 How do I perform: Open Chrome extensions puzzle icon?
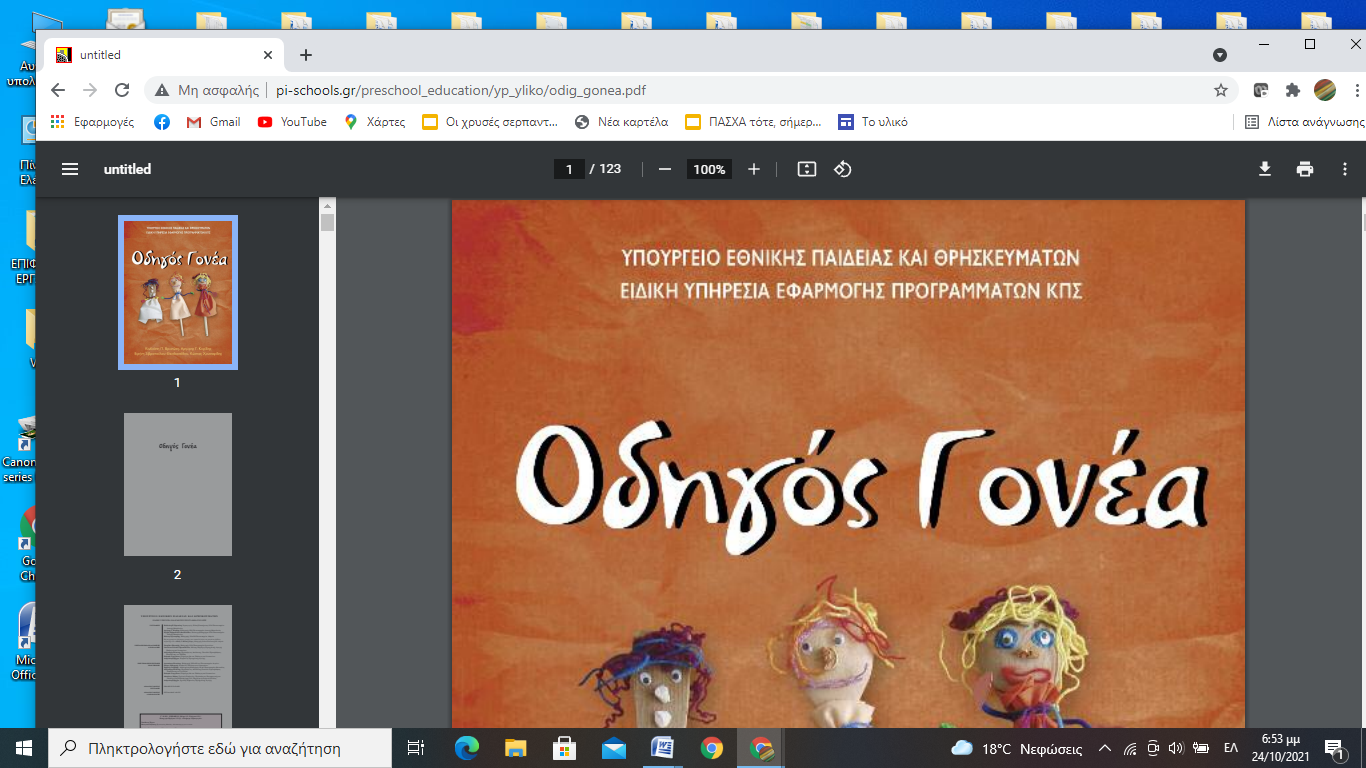click(x=1292, y=90)
